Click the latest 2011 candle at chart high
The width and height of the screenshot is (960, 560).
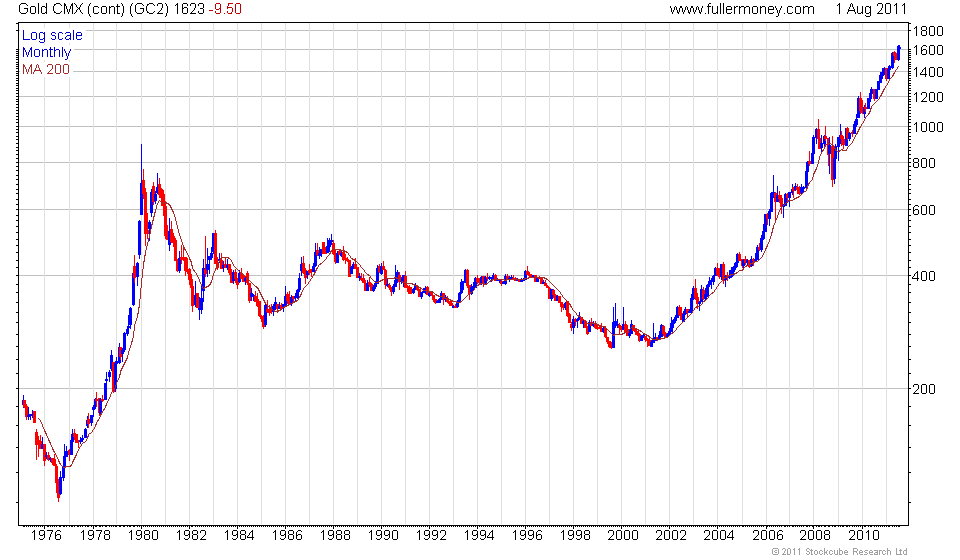tap(898, 53)
